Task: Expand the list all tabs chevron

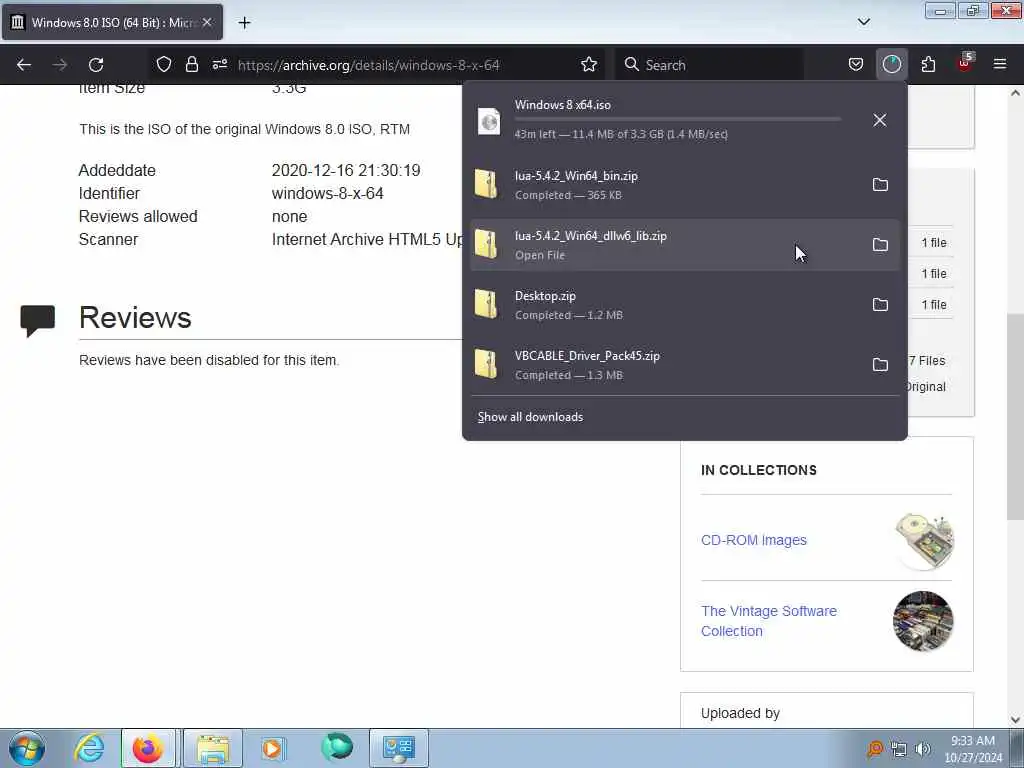Action: pyautogui.click(x=863, y=22)
